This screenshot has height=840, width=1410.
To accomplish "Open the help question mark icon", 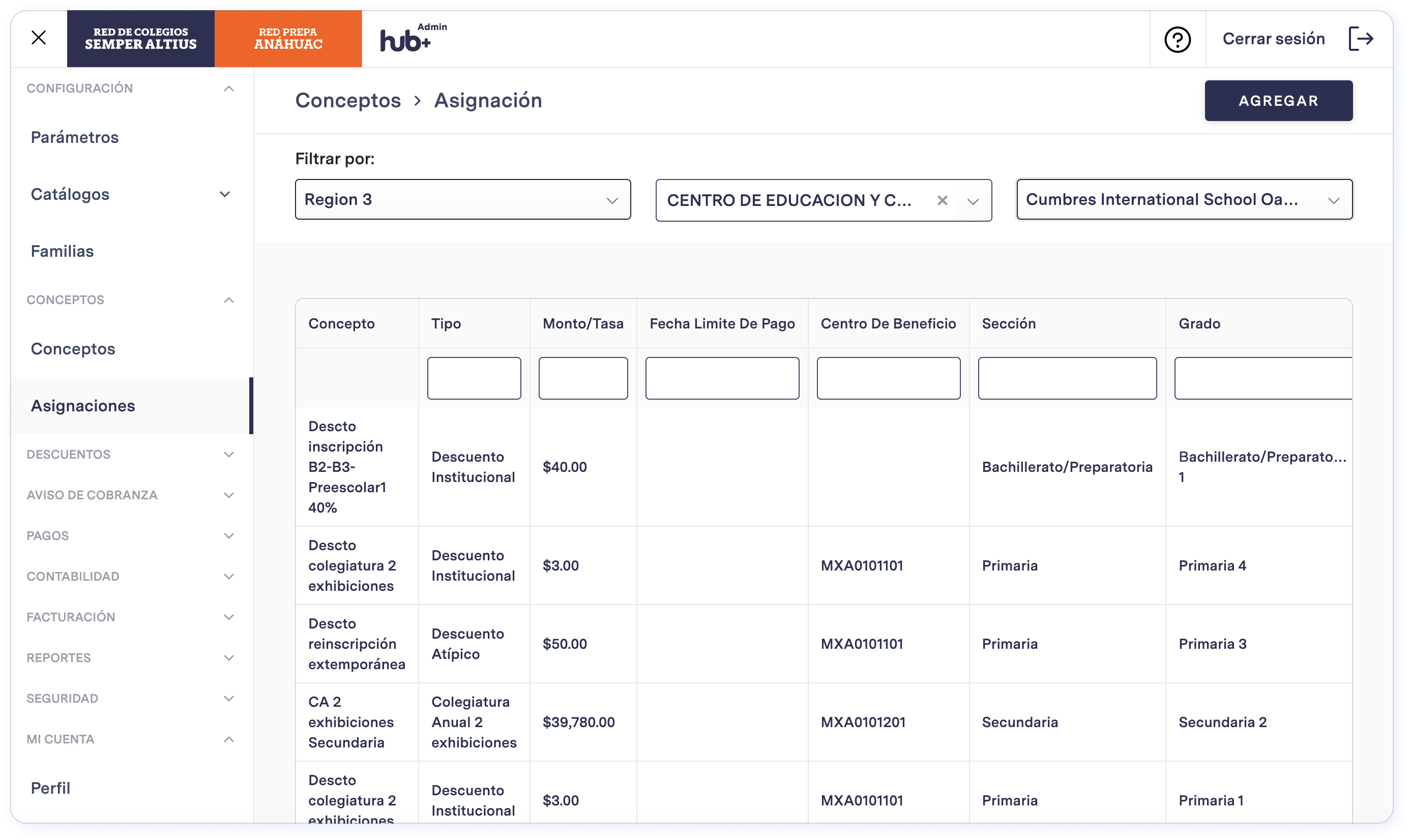I will [1177, 40].
